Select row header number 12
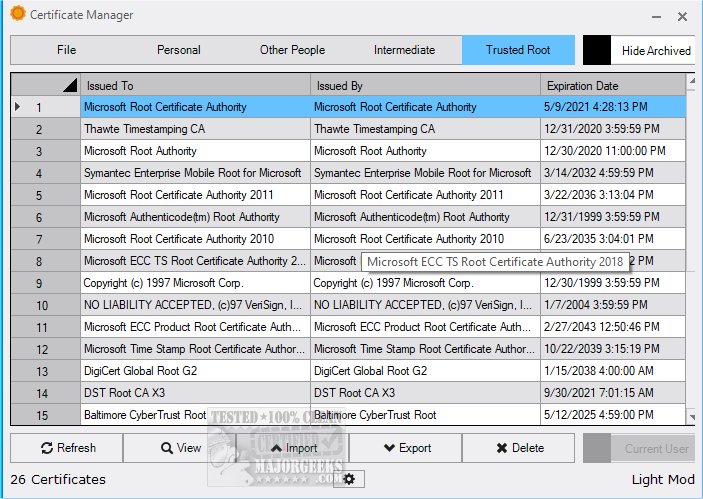 tap(46, 349)
